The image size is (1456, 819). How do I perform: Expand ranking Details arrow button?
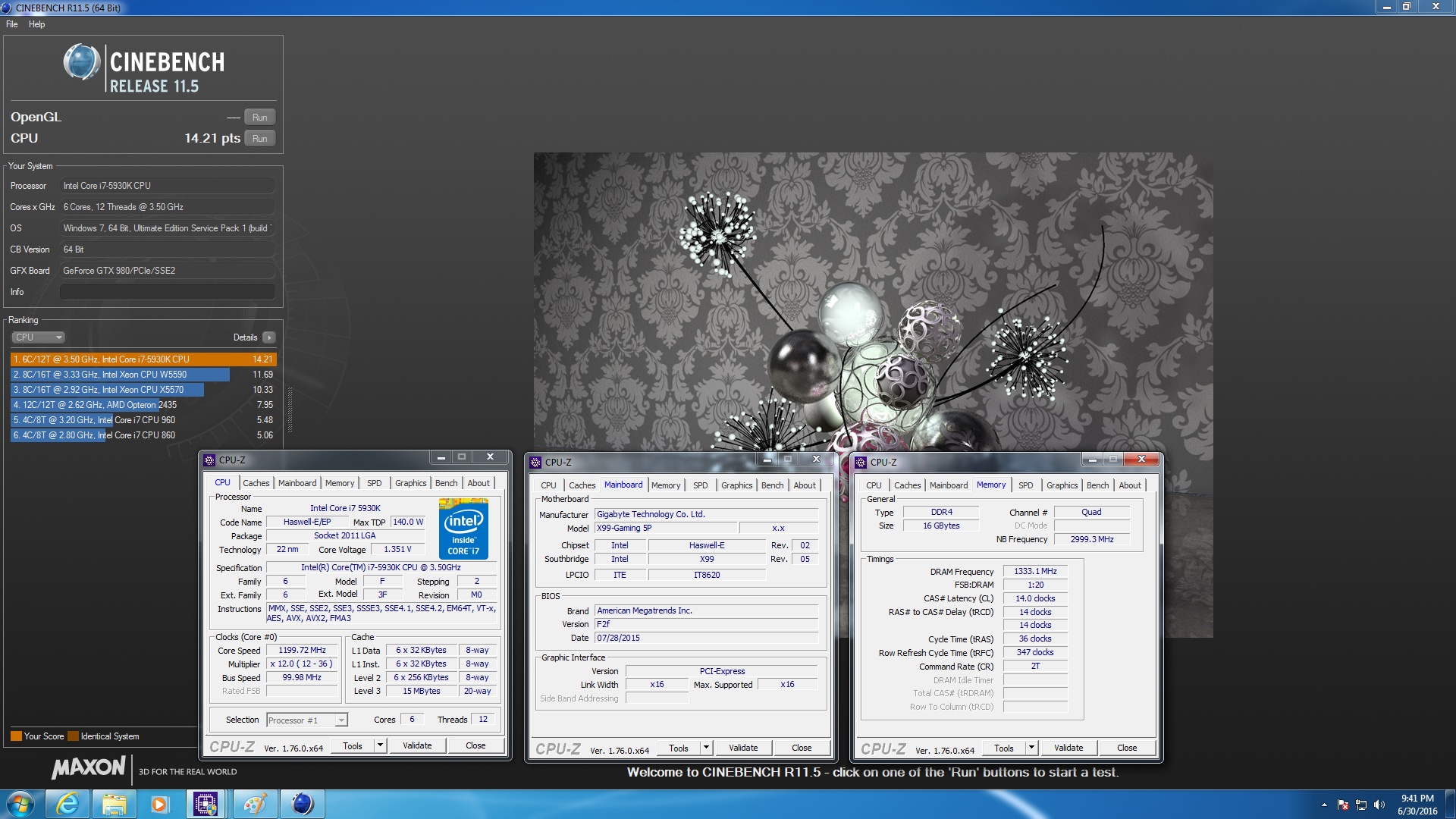tap(268, 337)
